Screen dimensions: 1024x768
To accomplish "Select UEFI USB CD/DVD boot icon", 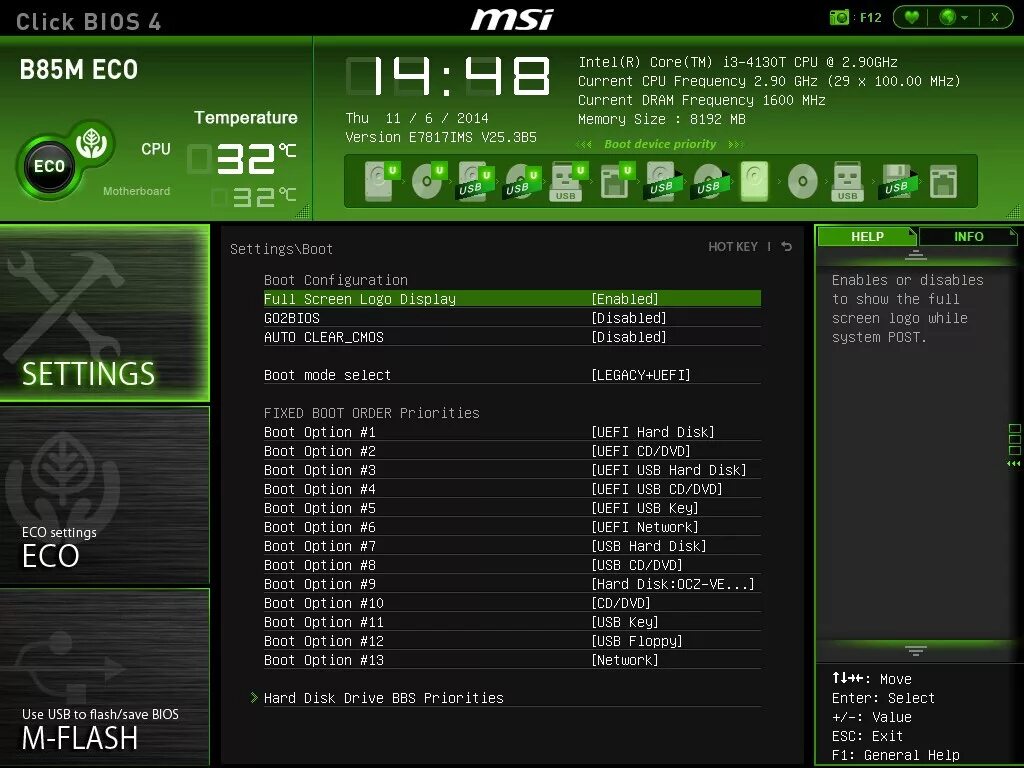I will point(522,180).
